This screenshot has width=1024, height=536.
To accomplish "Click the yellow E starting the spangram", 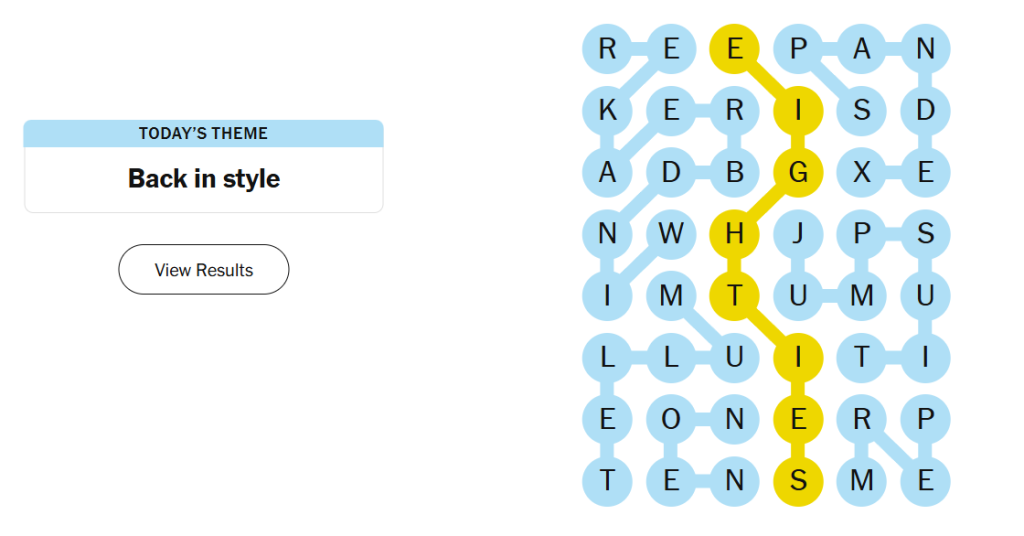I will coord(735,49).
